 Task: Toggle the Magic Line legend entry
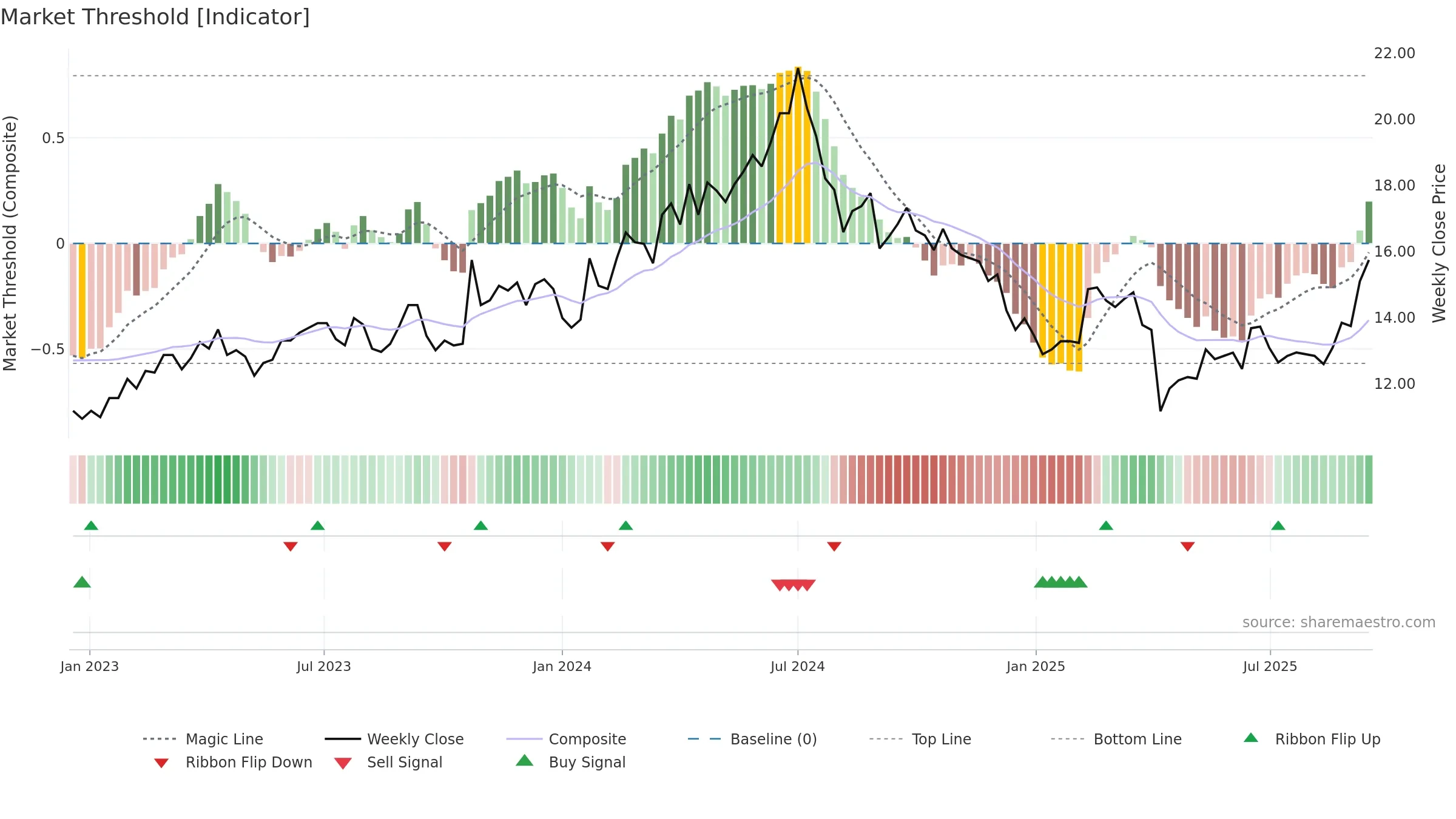(x=203, y=739)
